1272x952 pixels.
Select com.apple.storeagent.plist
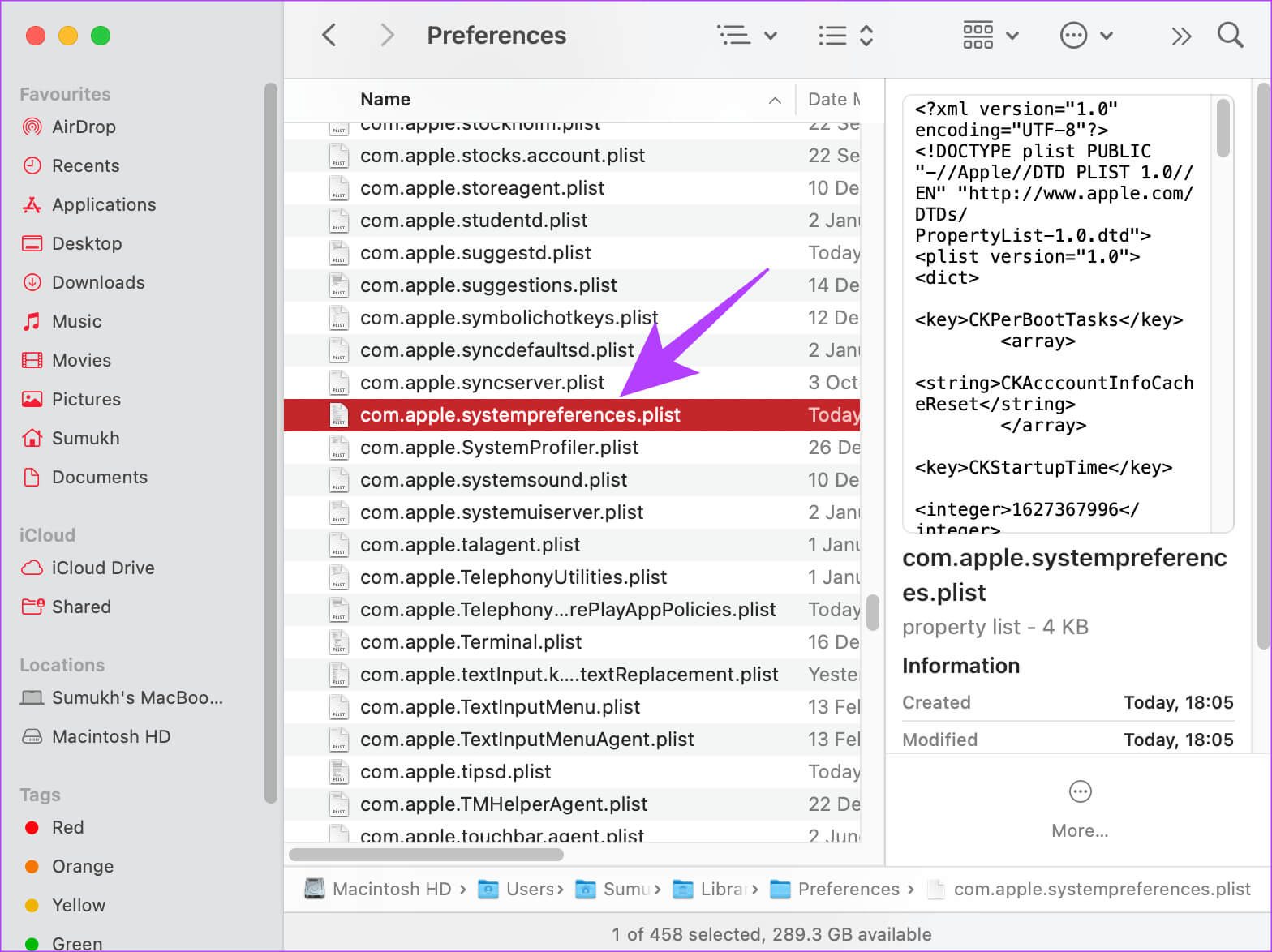(572, 187)
